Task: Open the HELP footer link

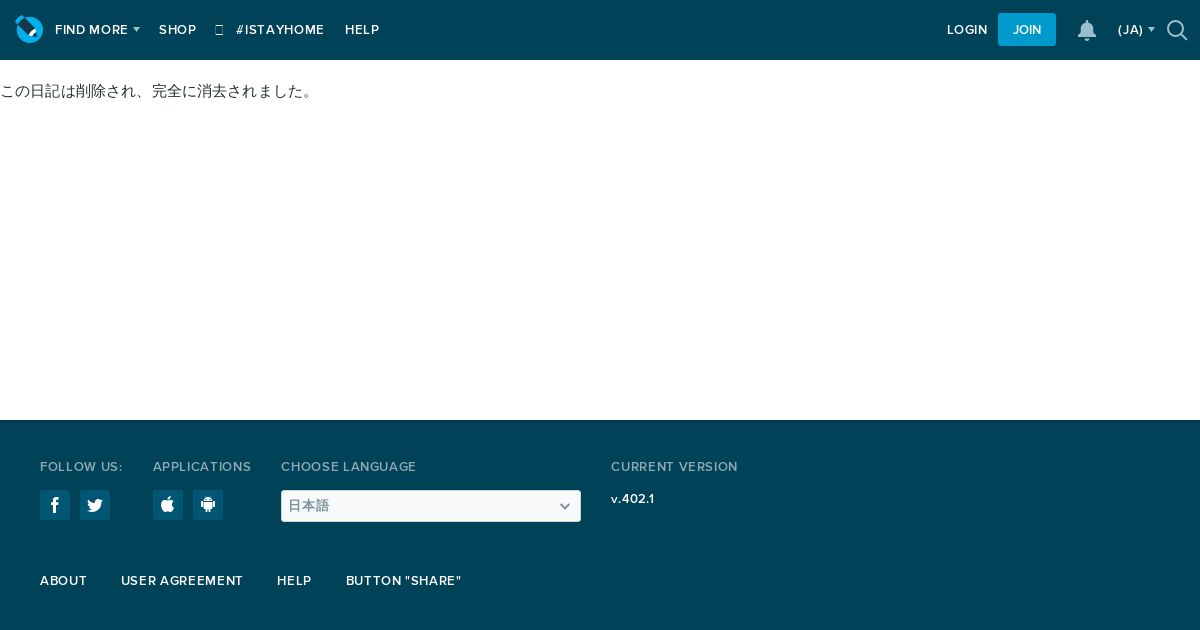Action: 294,581
